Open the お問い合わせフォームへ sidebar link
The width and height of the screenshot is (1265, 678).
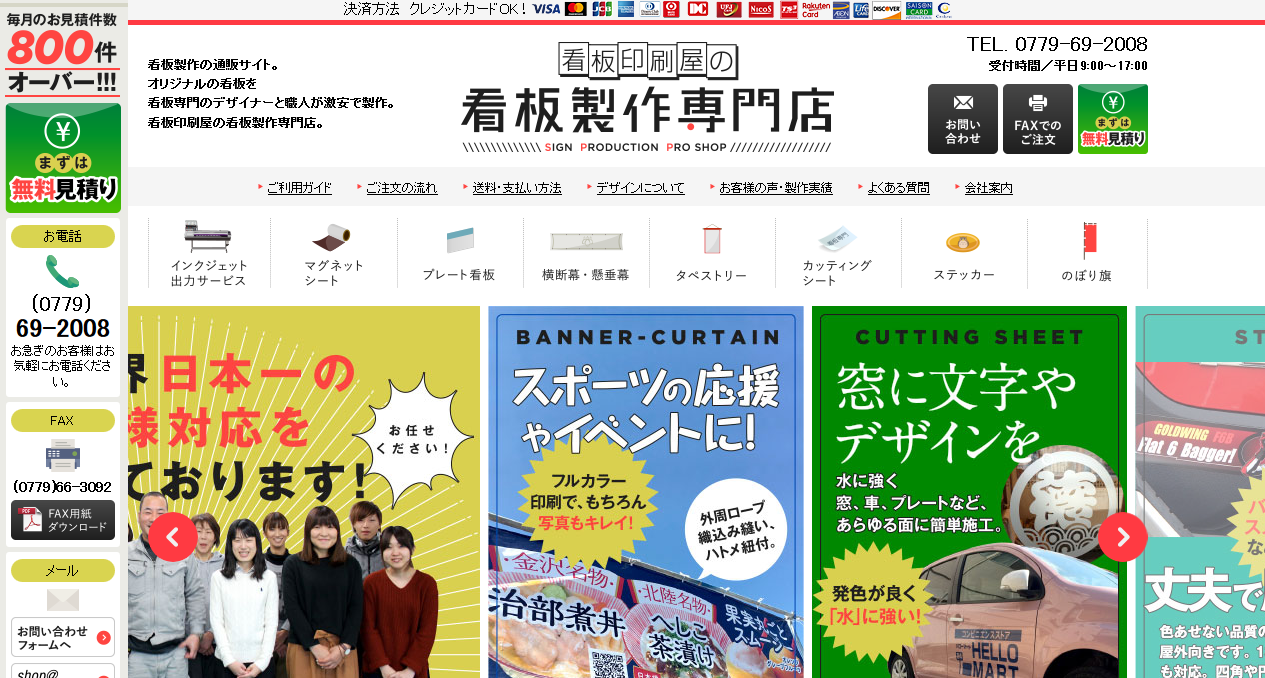(63, 638)
